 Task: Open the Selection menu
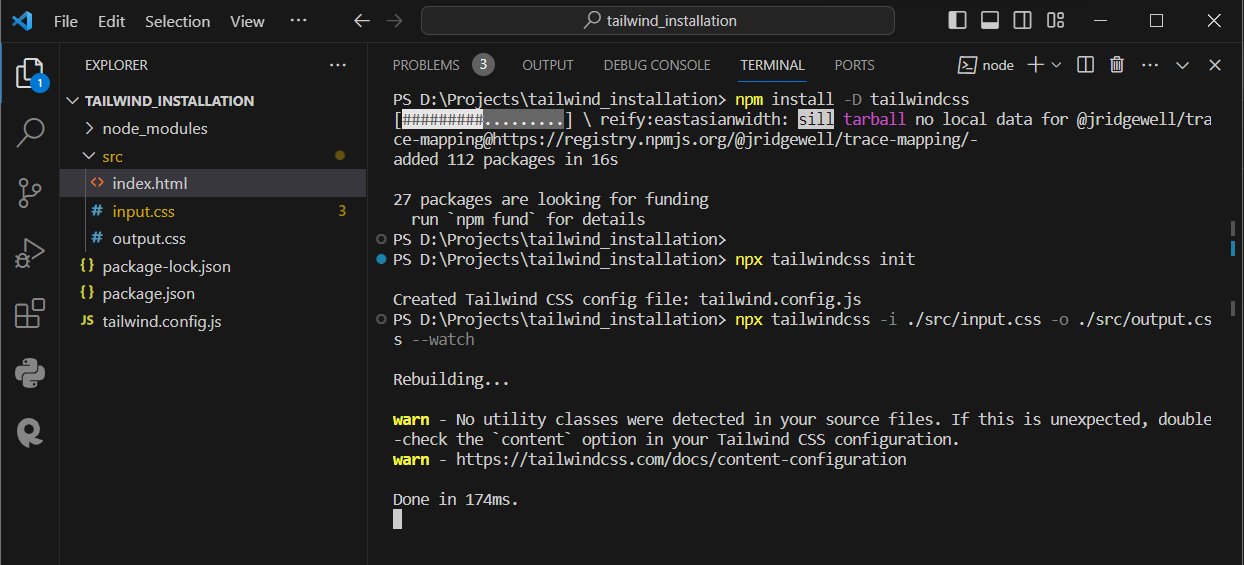click(178, 21)
